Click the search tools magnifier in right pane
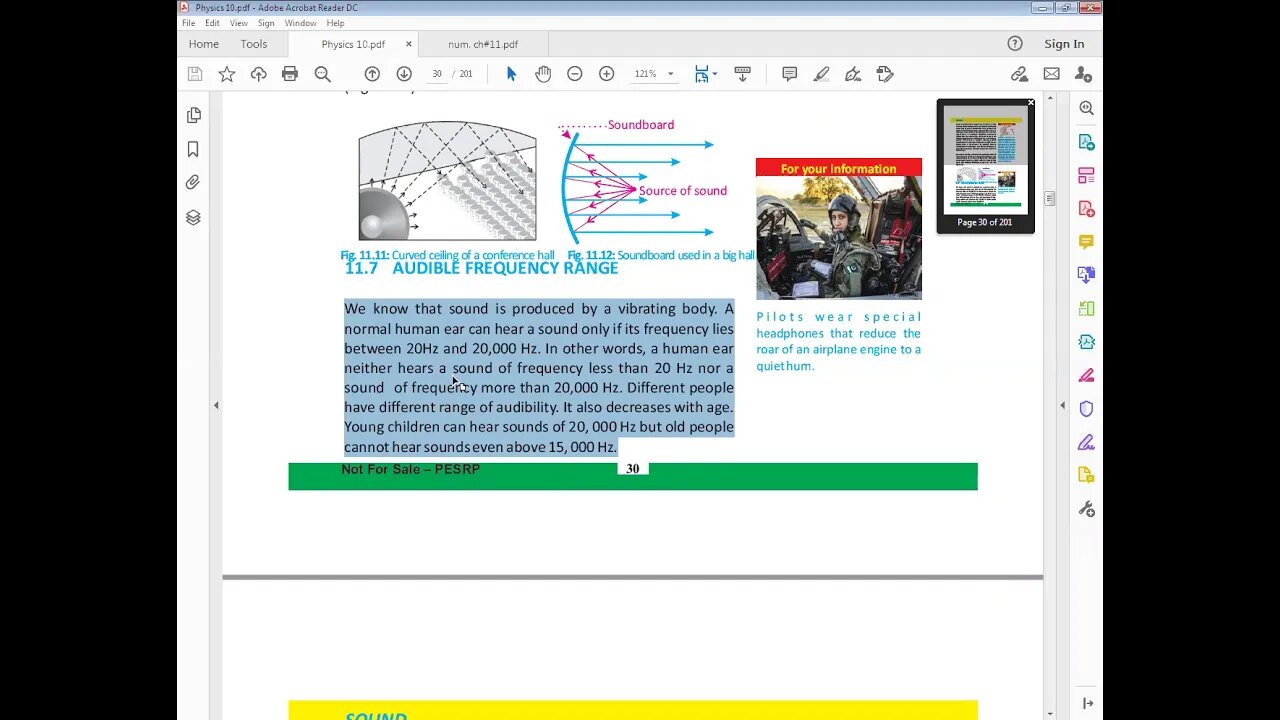This screenshot has height=720, width=1280. pyautogui.click(x=1087, y=108)
